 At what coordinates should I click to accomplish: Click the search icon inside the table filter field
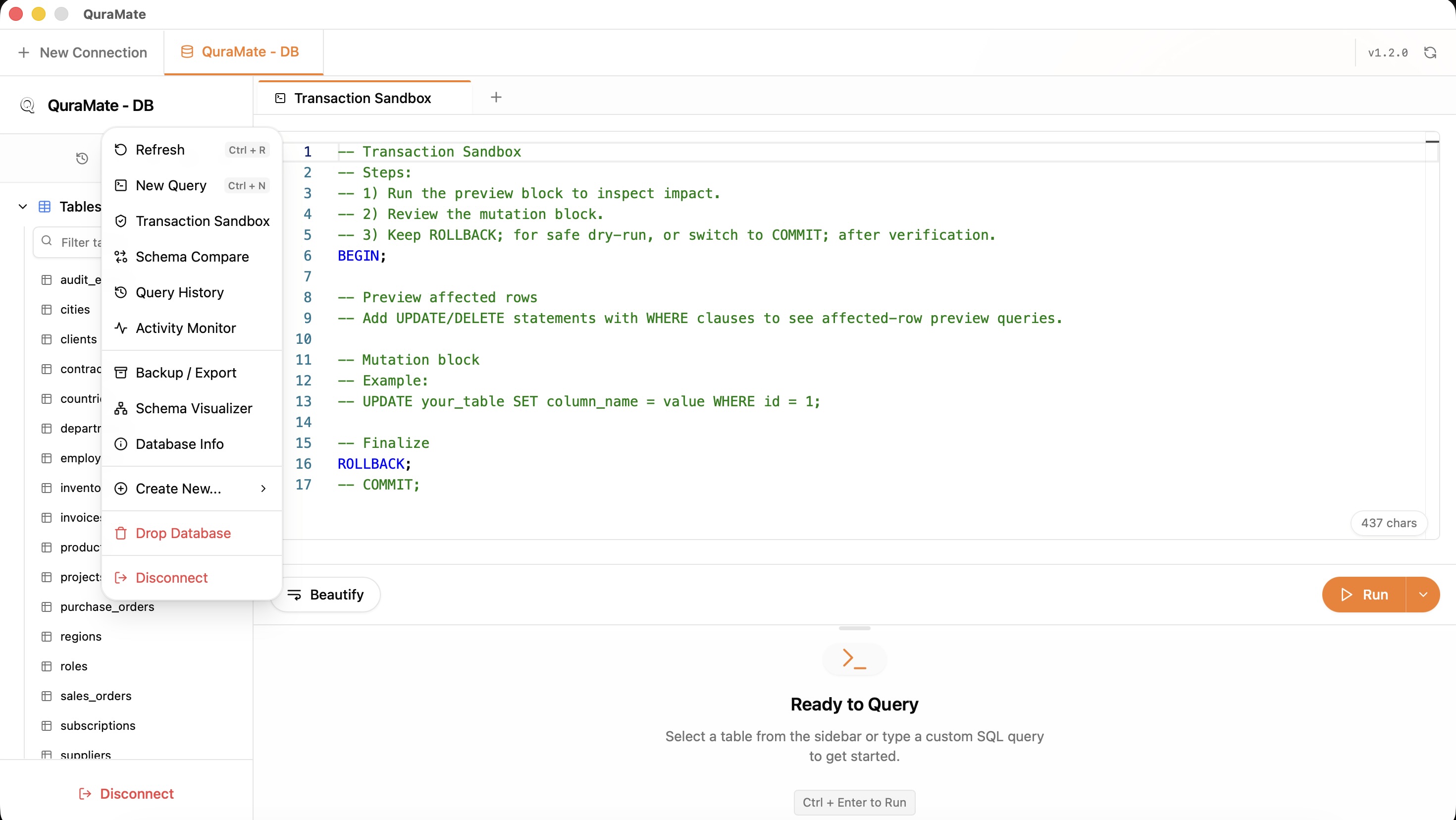click(x=48, y=241)
